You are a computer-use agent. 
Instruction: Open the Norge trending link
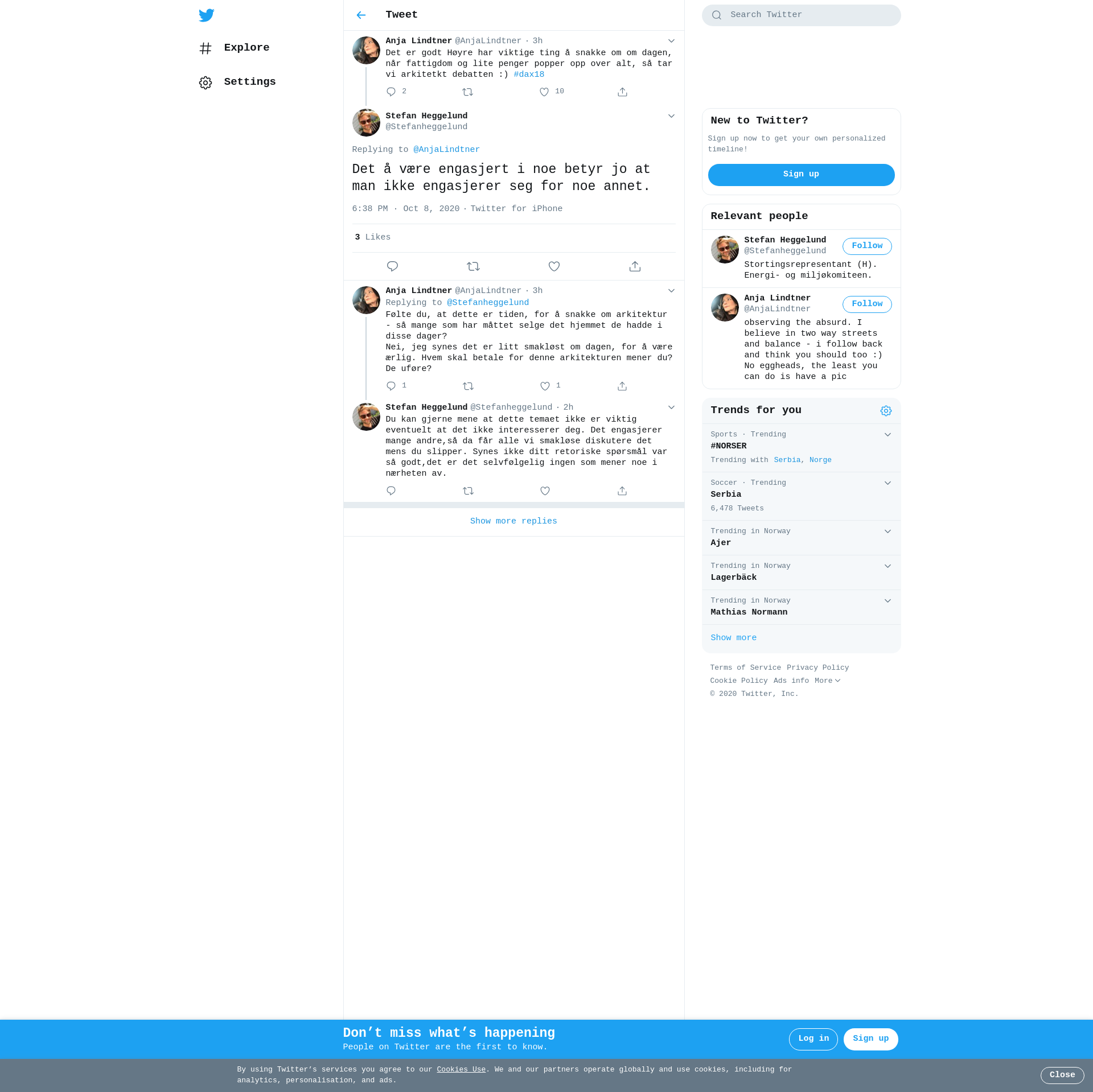pyautogui.click(x=820, y=460)
